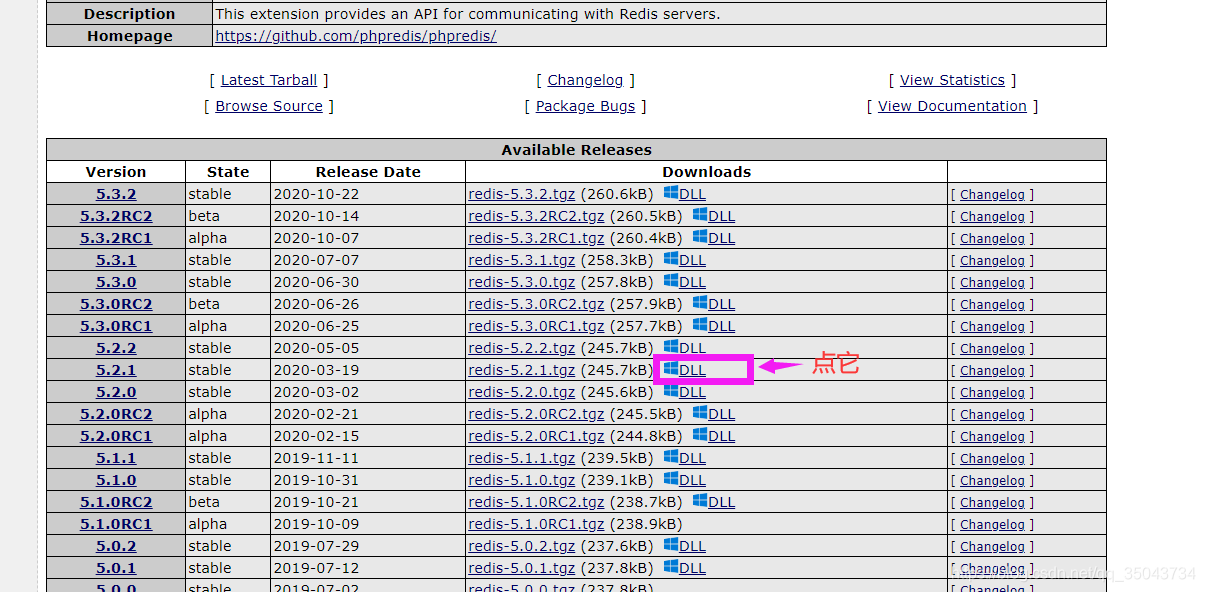Open version 5.2.2 release page
Screen dimensions: 1205x592
[x=116, y=348]
